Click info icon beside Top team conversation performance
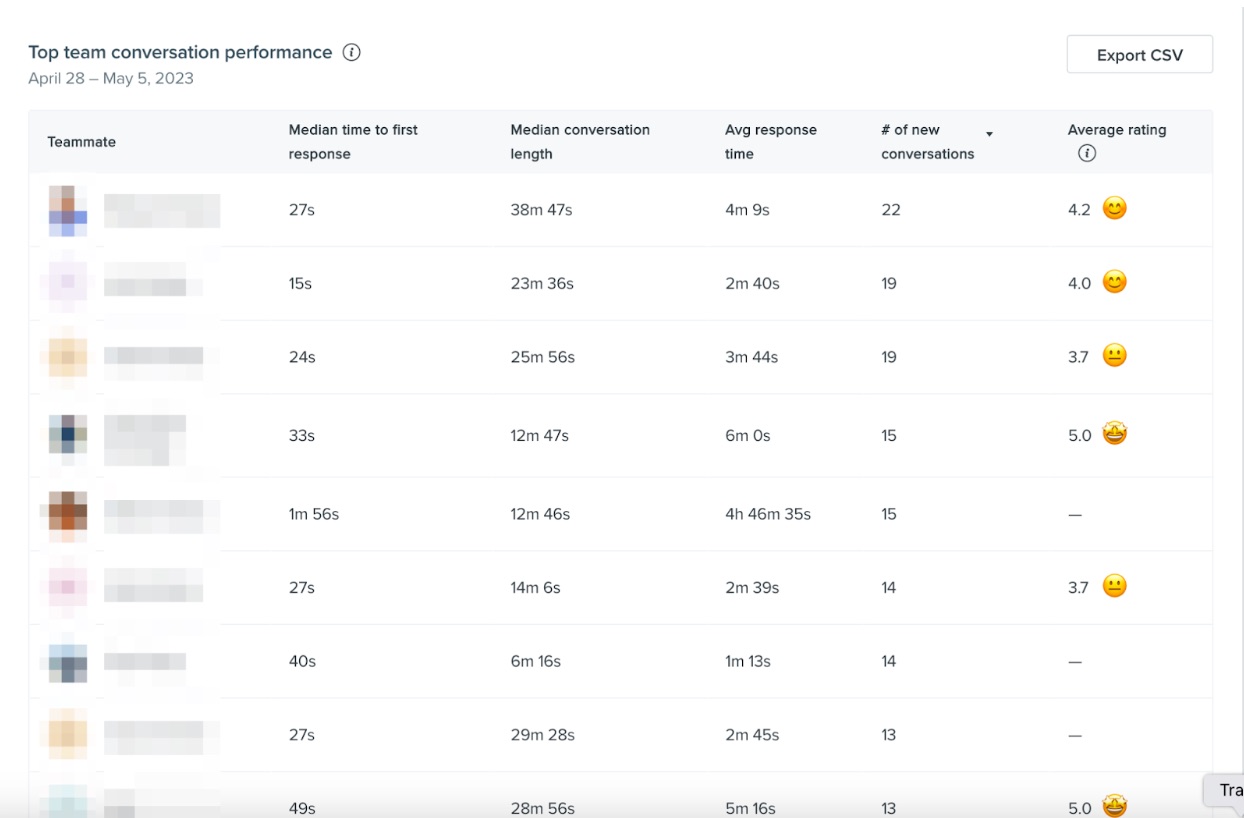 coord(351,52)
